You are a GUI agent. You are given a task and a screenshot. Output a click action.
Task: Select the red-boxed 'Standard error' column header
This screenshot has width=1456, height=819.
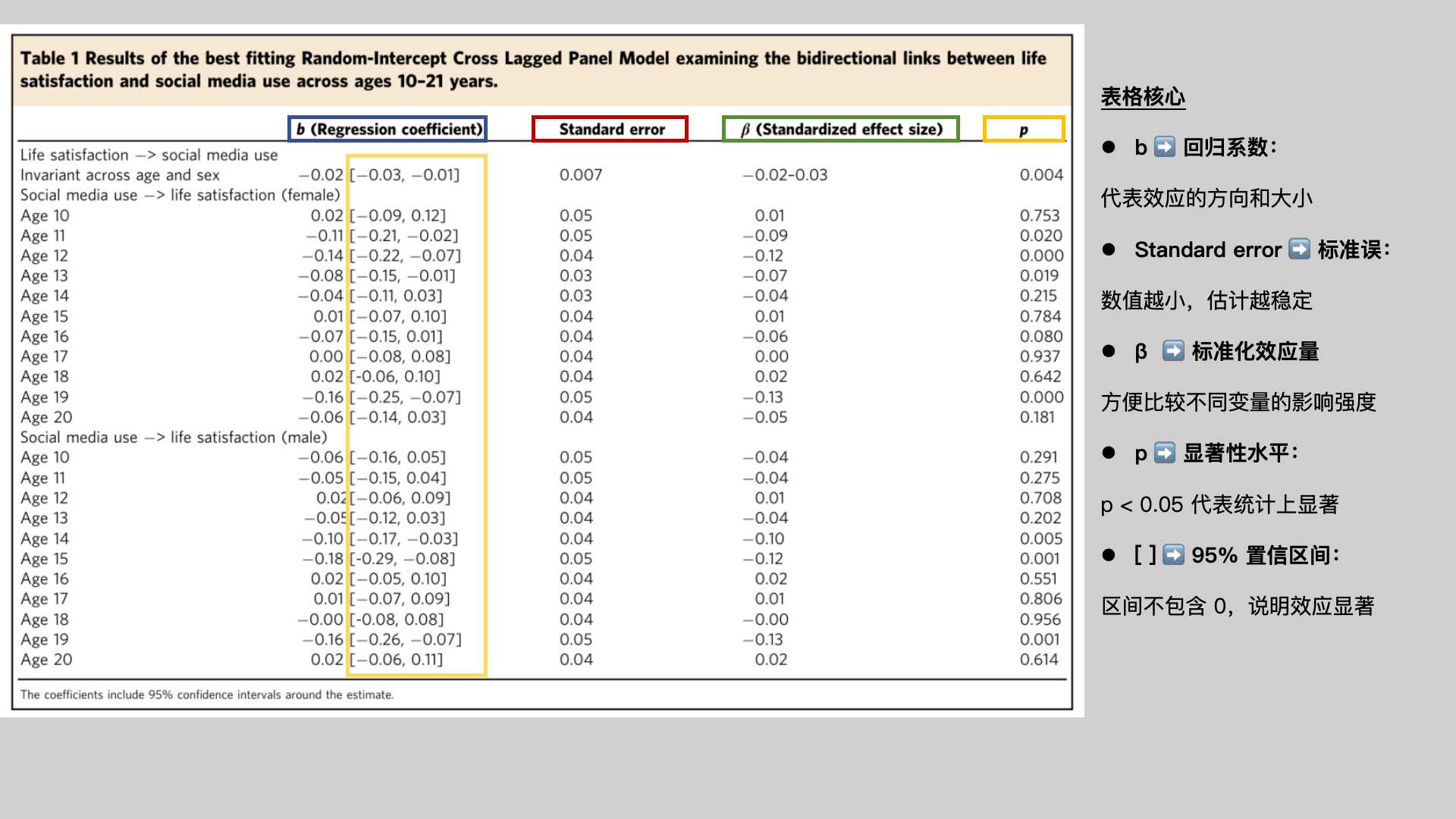click(610, 129)
